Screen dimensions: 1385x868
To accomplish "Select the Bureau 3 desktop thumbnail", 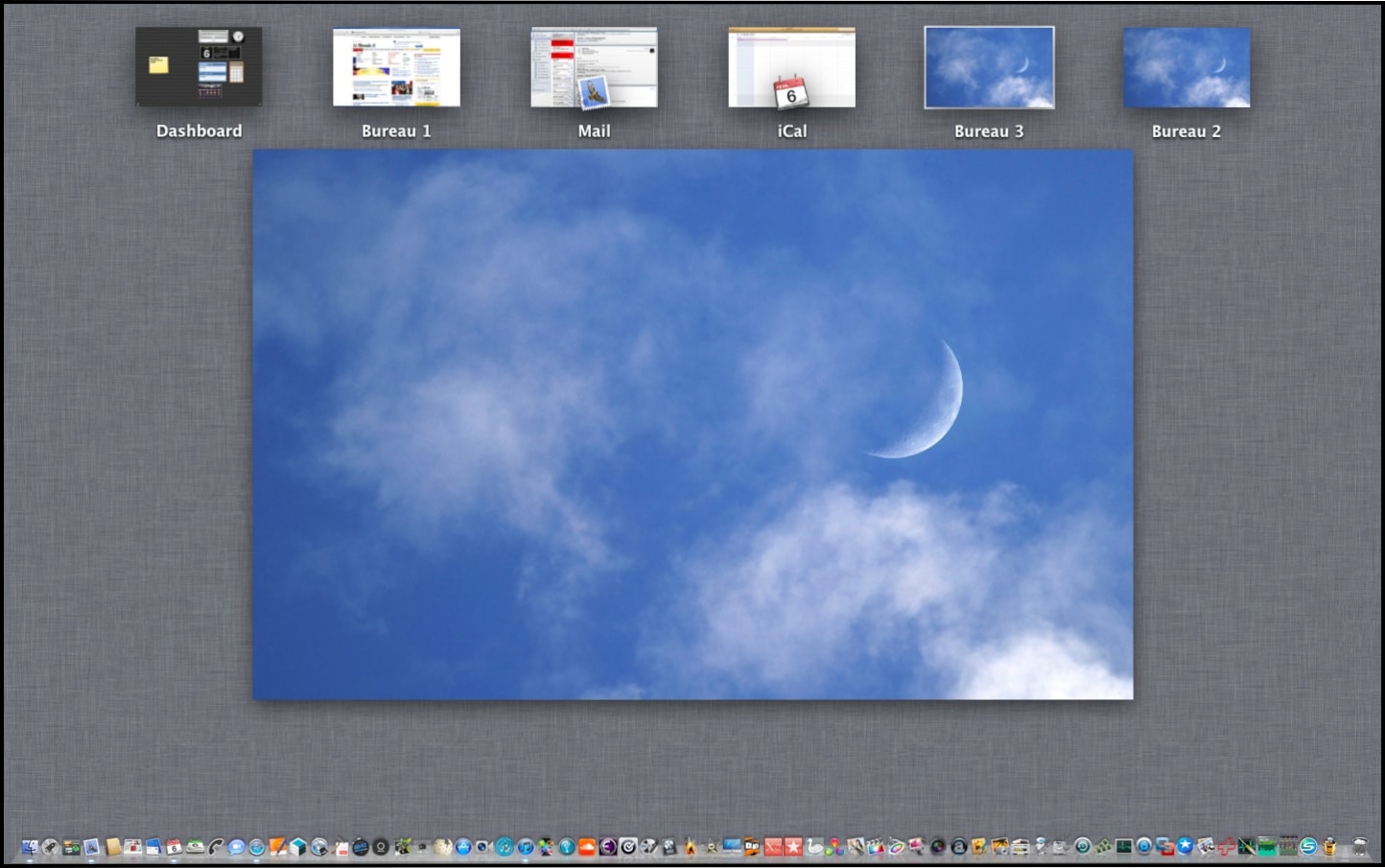I will 989,67.
